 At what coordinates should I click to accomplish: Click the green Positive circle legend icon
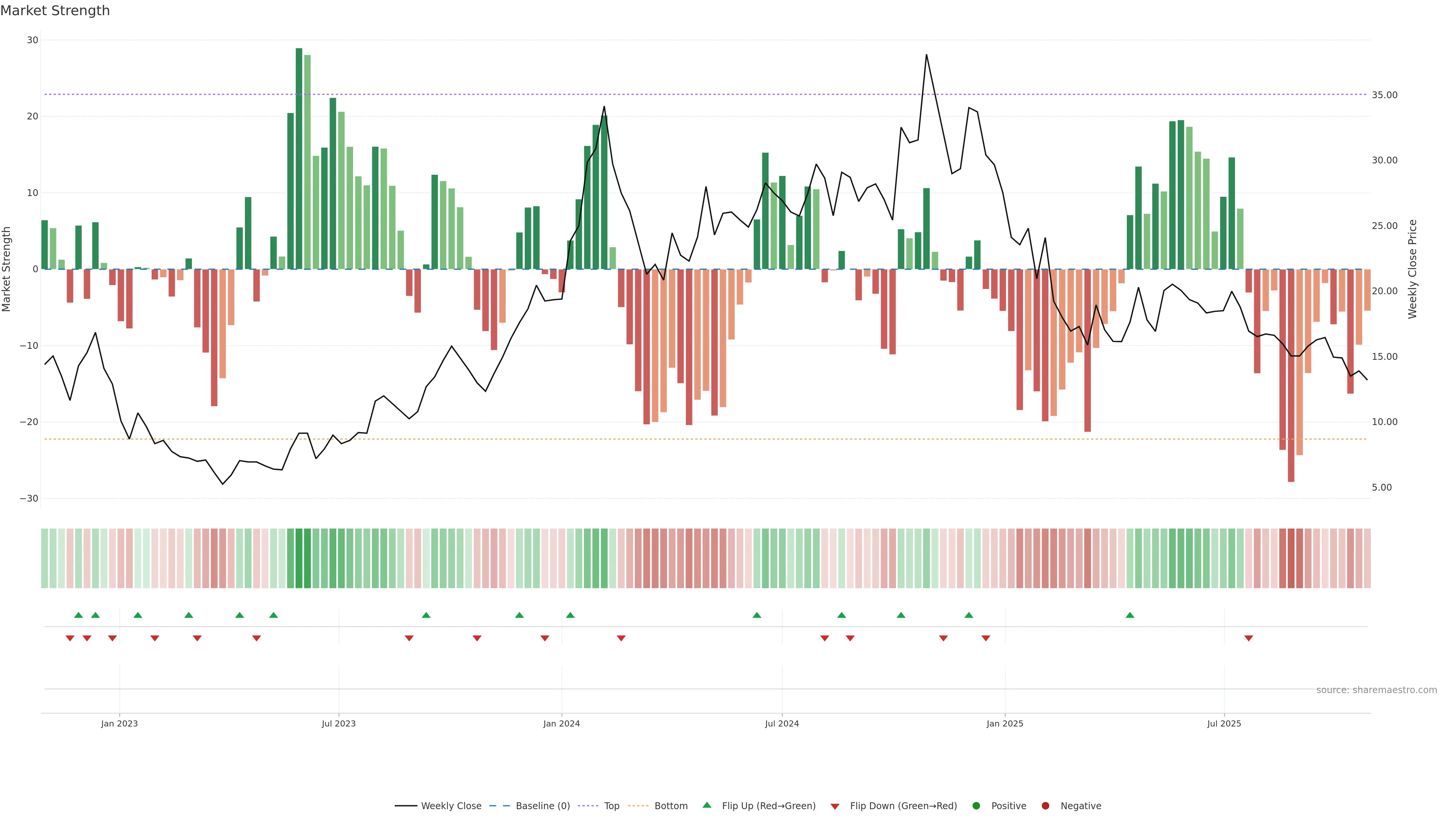(x=976, y=805)
